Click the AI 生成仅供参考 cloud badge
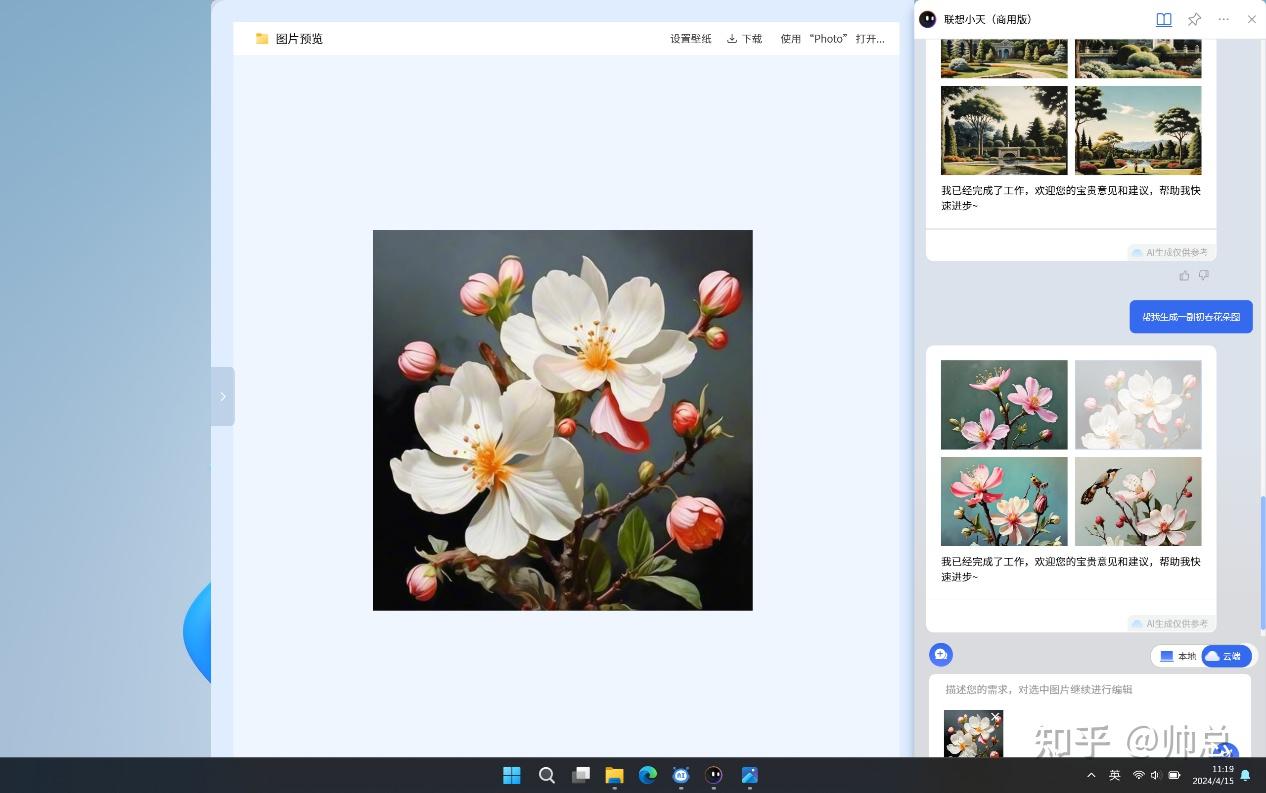1266x793 pixels. tap(1169, 623)
